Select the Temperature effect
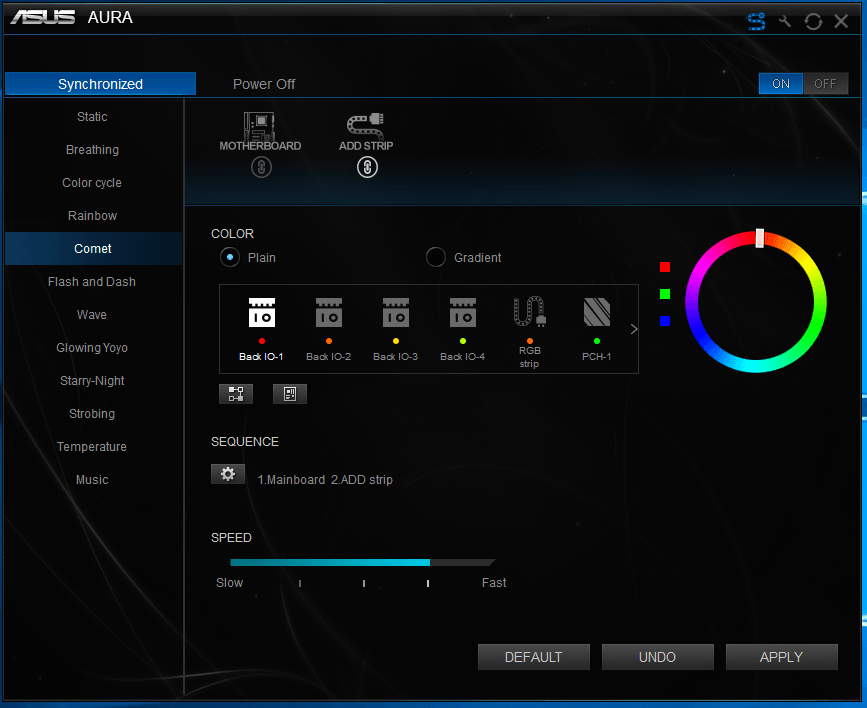 point(92,447)
